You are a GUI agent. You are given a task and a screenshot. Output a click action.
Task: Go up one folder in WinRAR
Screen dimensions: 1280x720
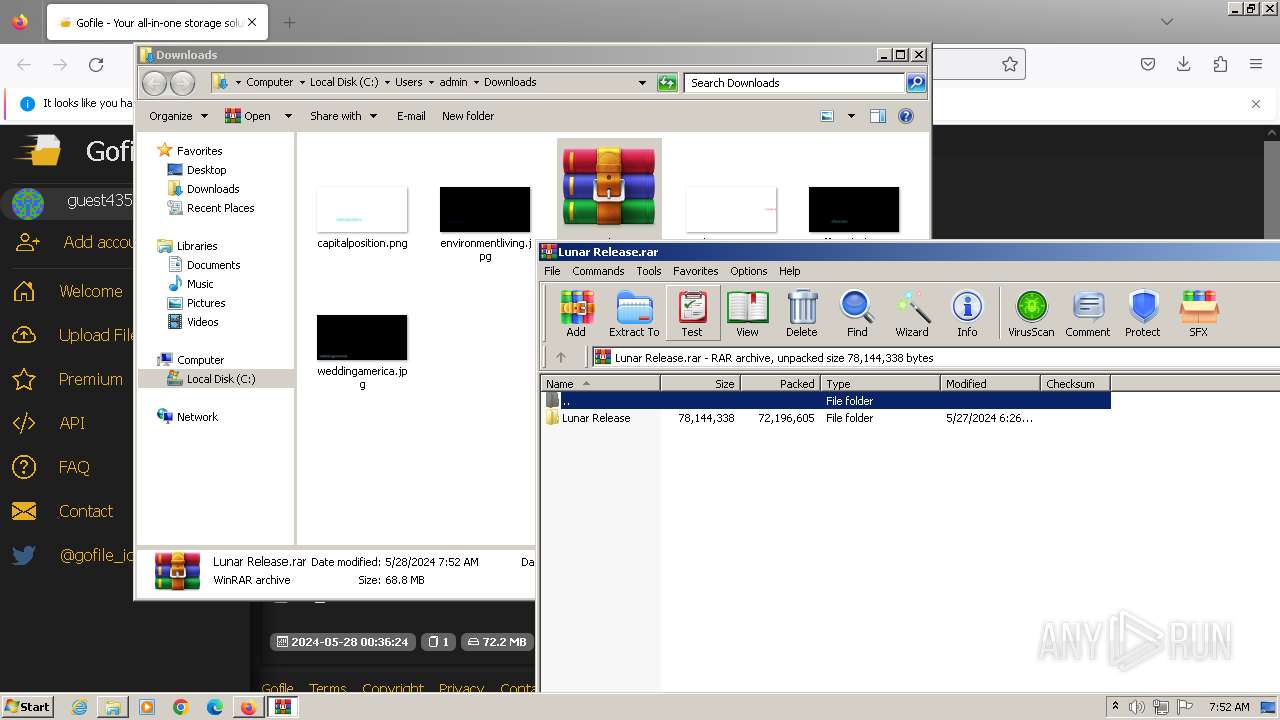pos(561,357)
